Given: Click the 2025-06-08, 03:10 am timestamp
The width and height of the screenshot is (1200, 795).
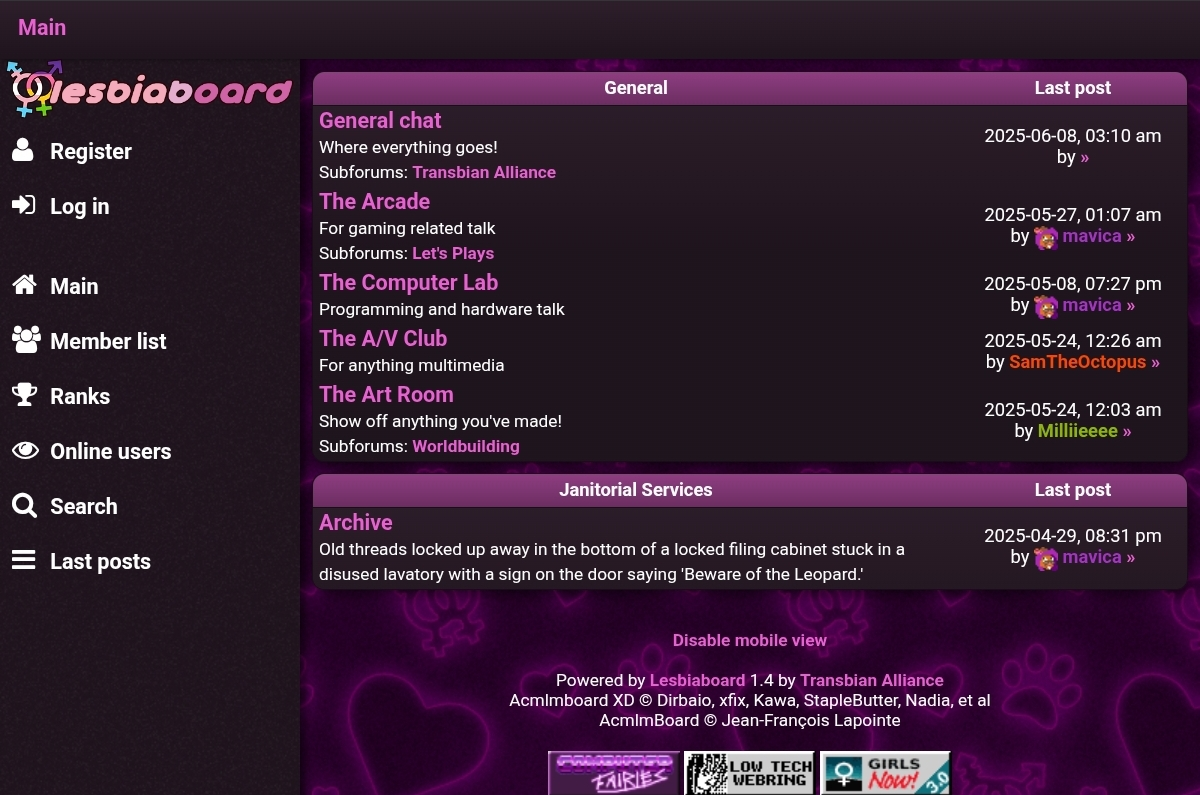Looking at the screenshot, I should pyautogui.click(x=1073, y=136).
